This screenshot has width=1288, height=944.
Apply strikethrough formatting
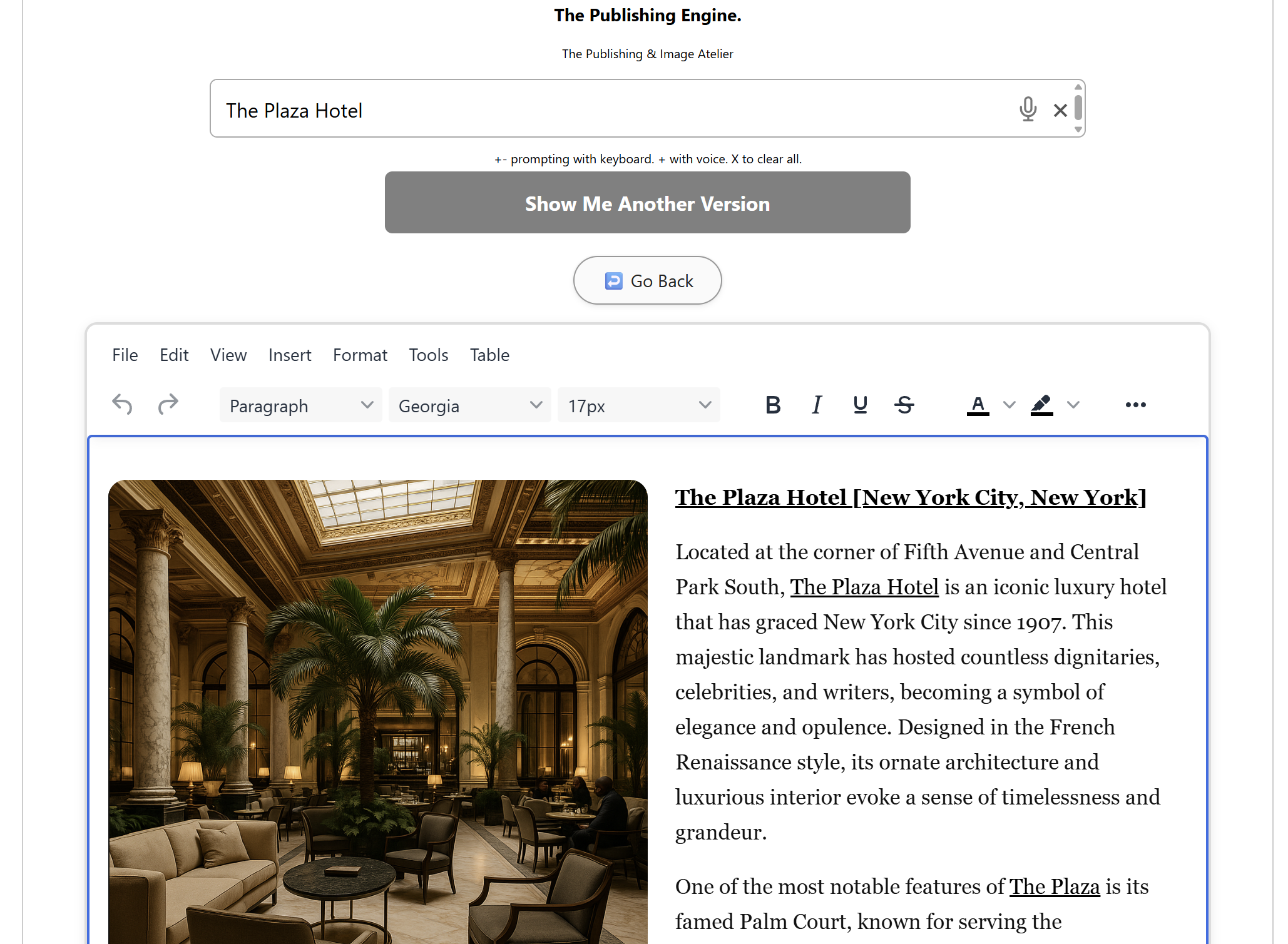click(904, 405)
